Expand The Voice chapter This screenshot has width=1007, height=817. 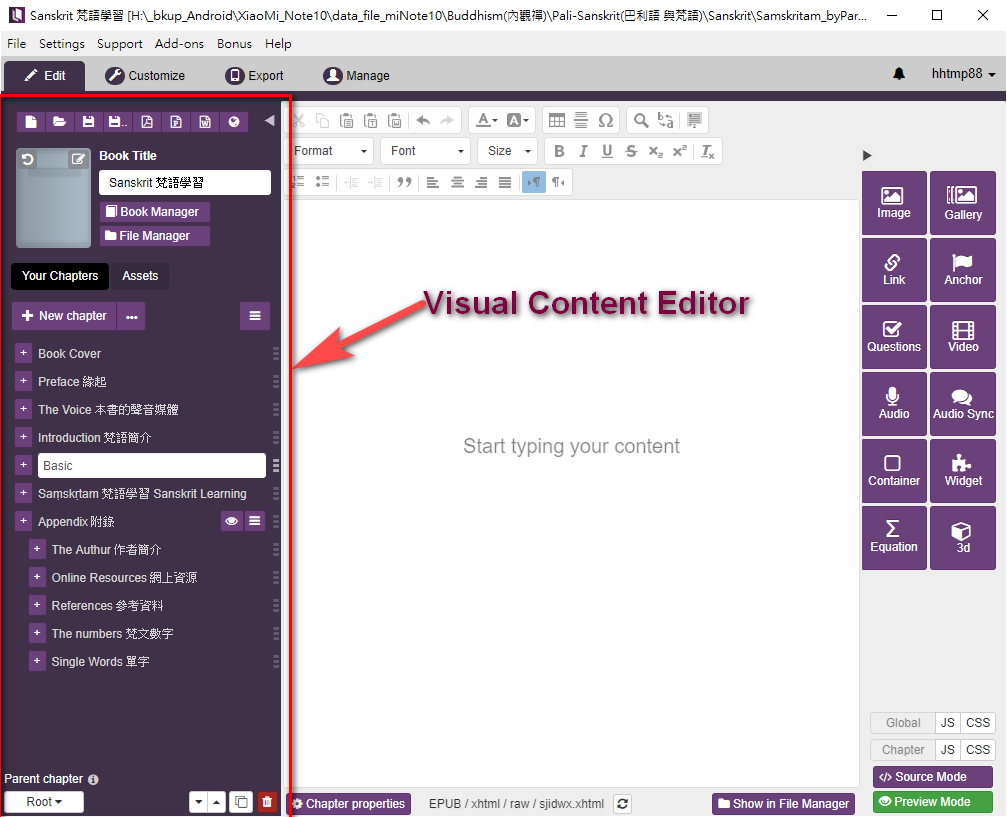coord(23,409)
